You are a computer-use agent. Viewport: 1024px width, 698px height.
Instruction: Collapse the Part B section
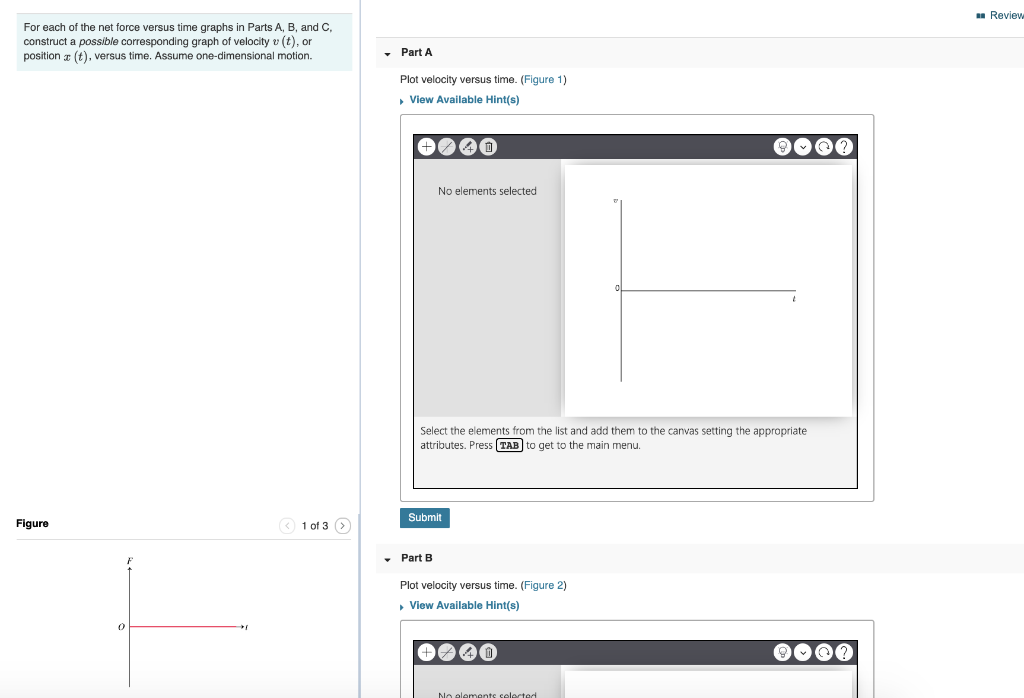click(385, 558)
